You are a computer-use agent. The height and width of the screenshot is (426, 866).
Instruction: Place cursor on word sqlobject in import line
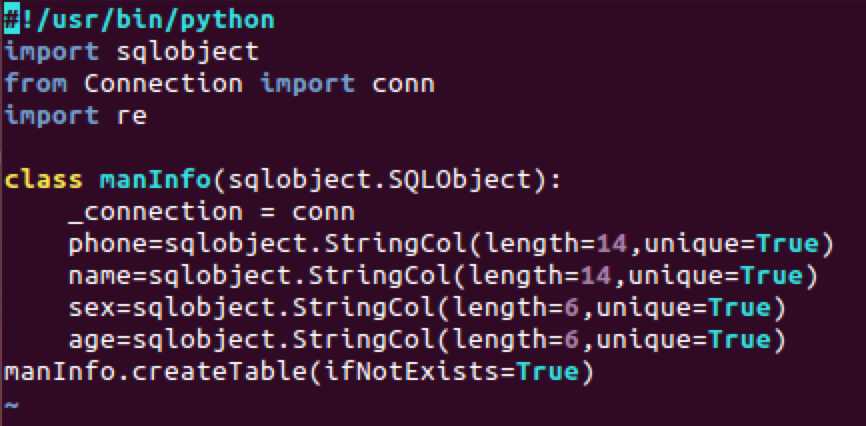187,53
